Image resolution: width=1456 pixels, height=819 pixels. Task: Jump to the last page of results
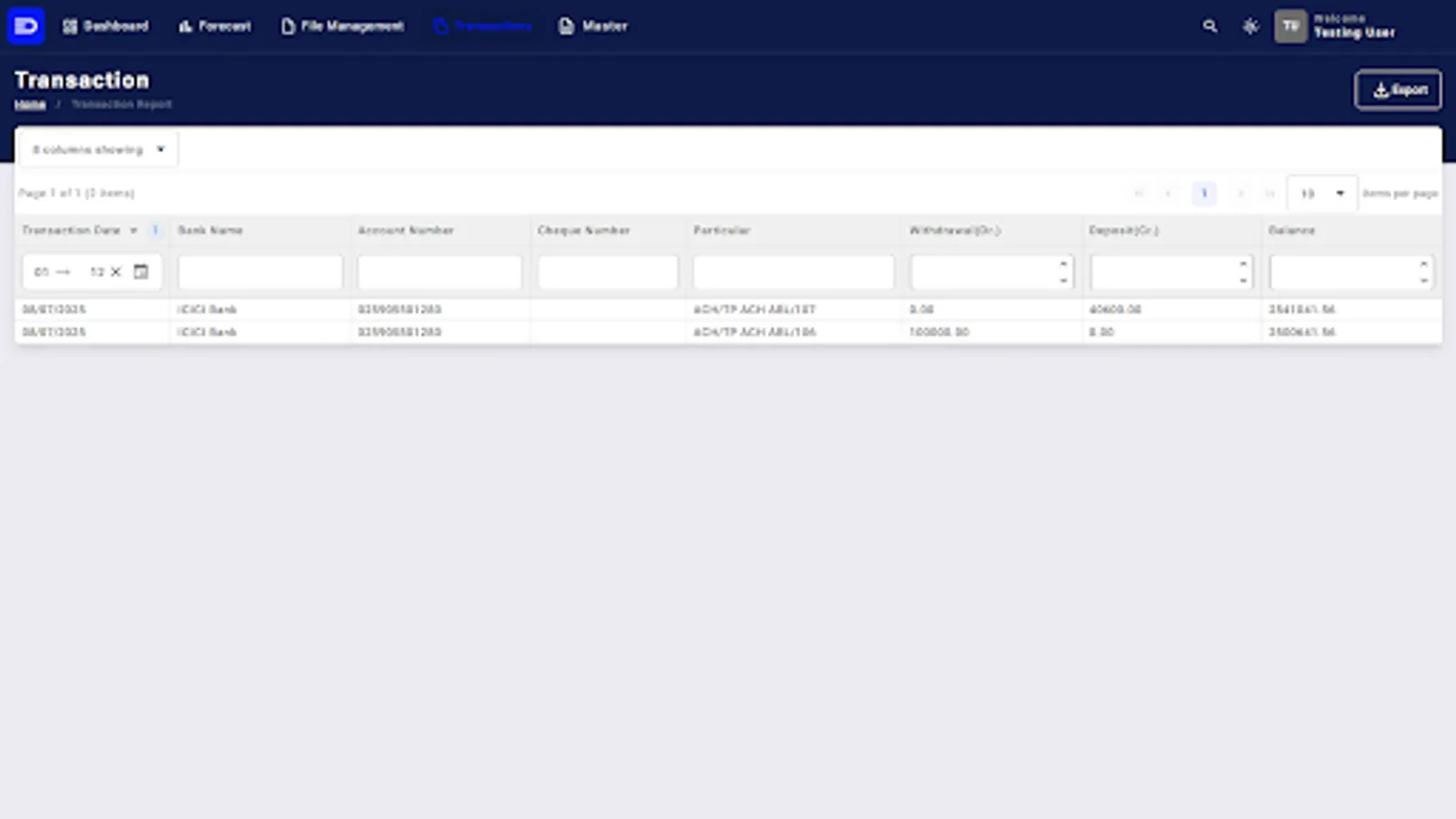click(x=1269, y=193)
